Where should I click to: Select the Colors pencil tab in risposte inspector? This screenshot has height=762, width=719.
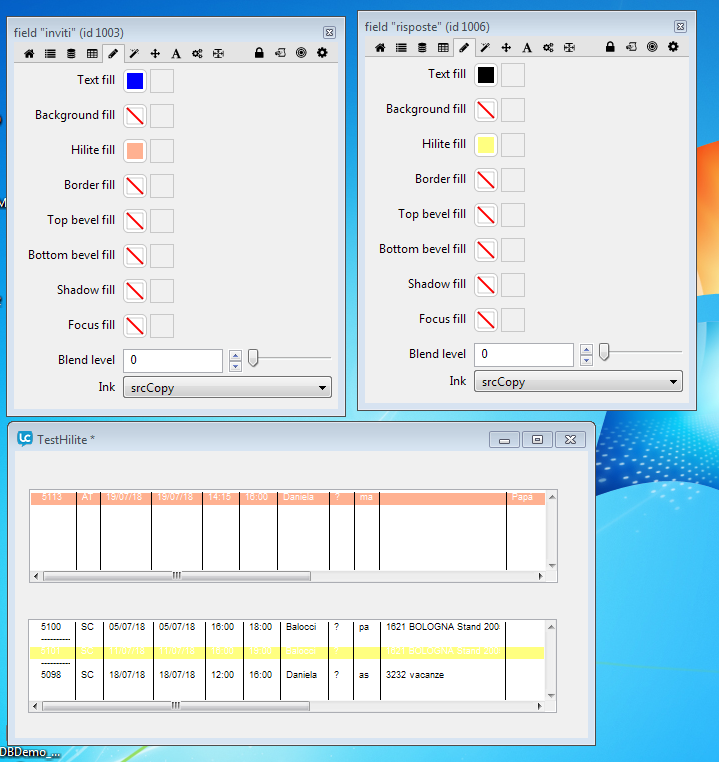[x=464, y=48]
